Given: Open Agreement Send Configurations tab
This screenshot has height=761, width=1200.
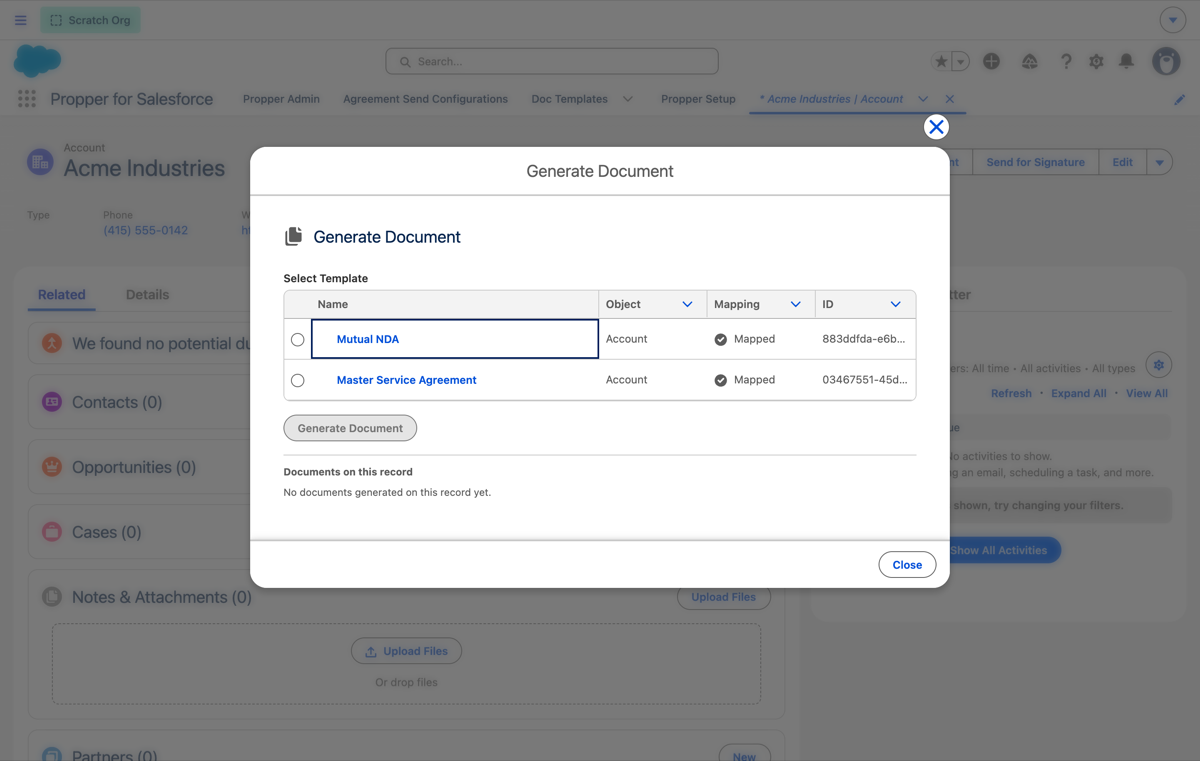Looking at the screenshot, I should tap(425, 99).
